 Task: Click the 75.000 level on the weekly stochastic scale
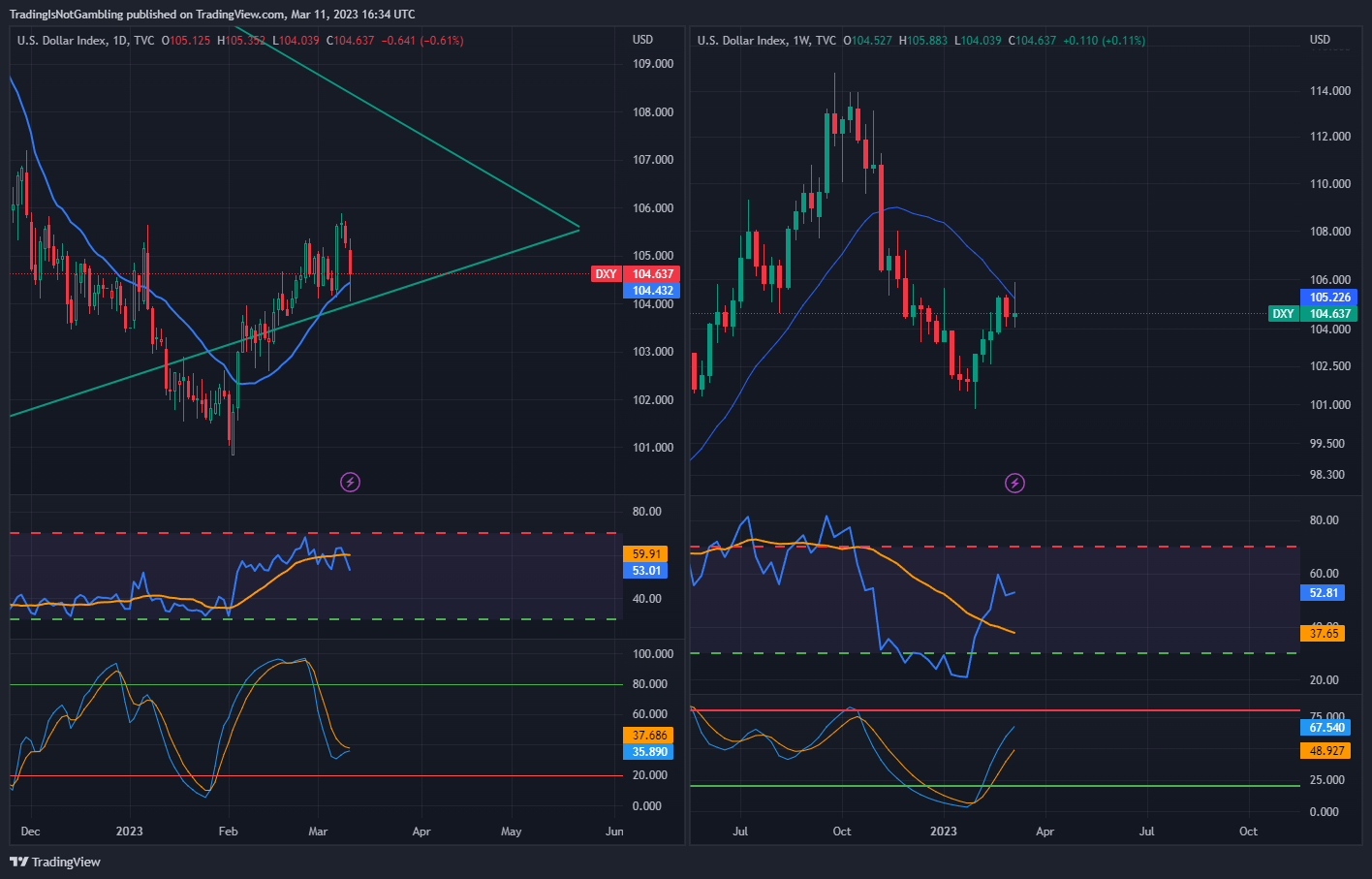tap(1327, 717)
